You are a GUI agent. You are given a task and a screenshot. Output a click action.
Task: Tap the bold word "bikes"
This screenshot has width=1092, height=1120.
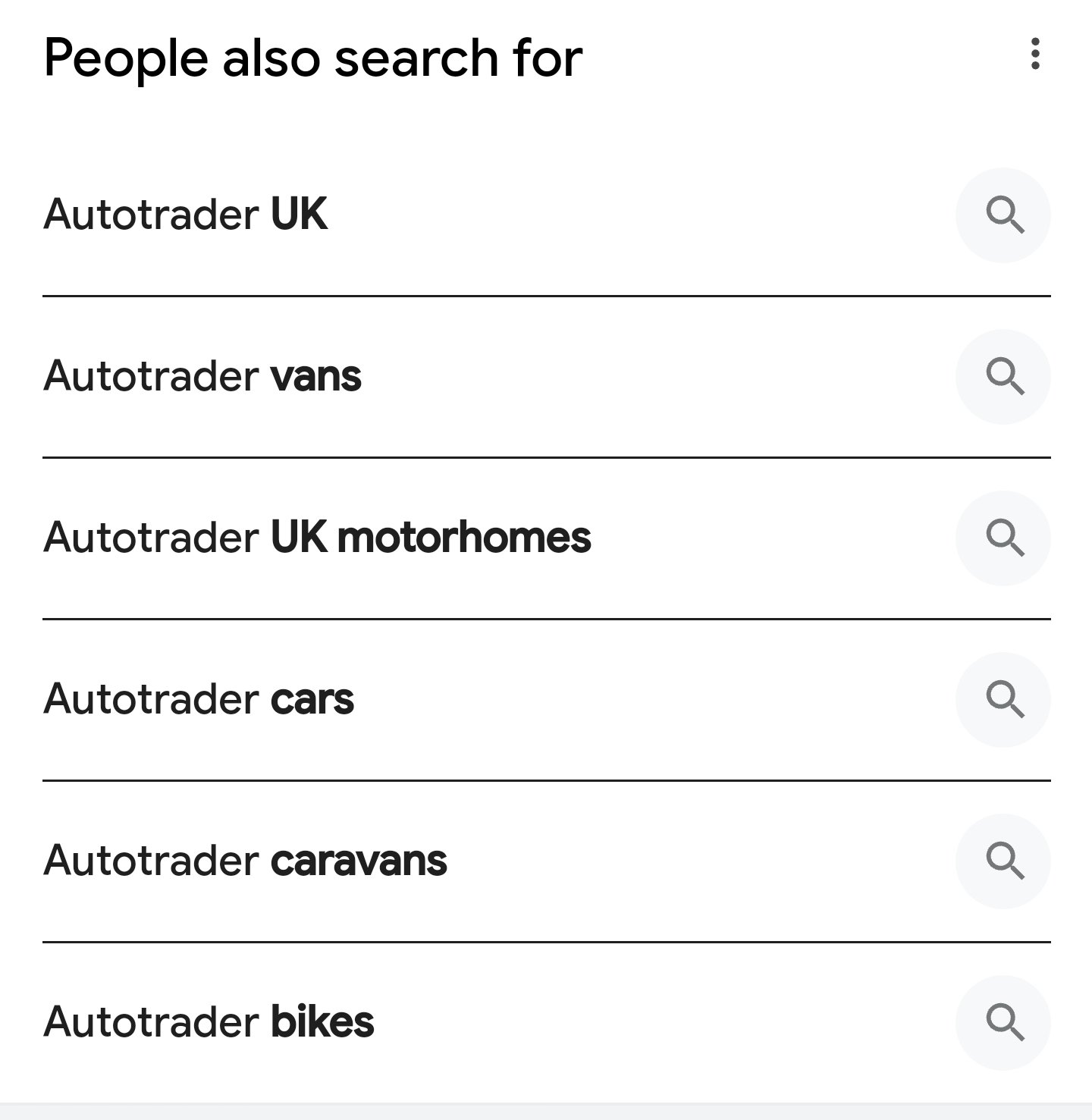pos(322,1022)
